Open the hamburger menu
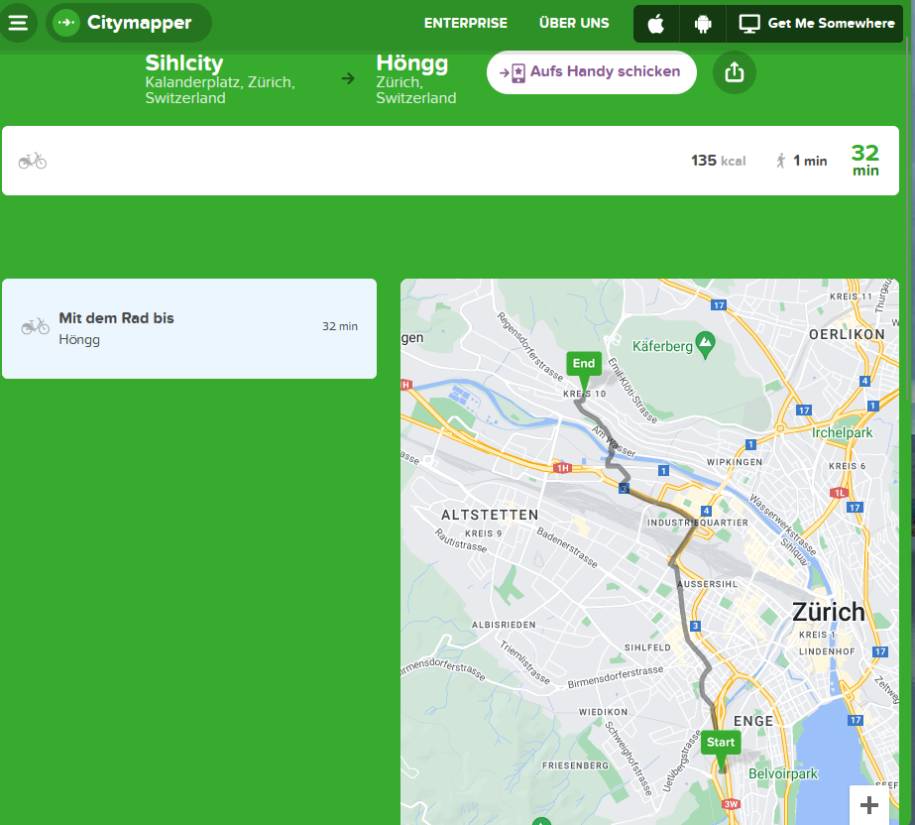The image size is (915, 825). [18, 24]
